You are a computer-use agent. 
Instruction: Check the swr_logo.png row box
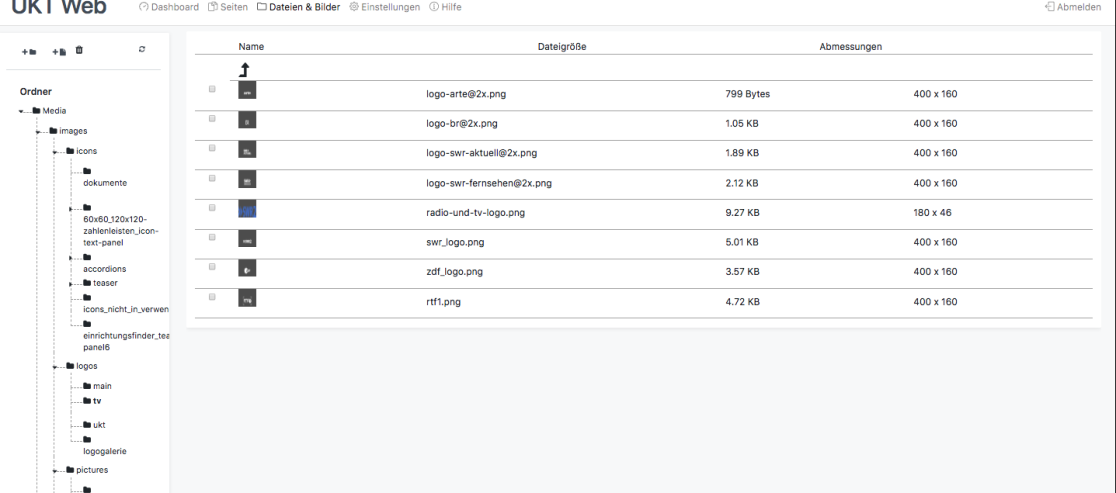point(212,237)
